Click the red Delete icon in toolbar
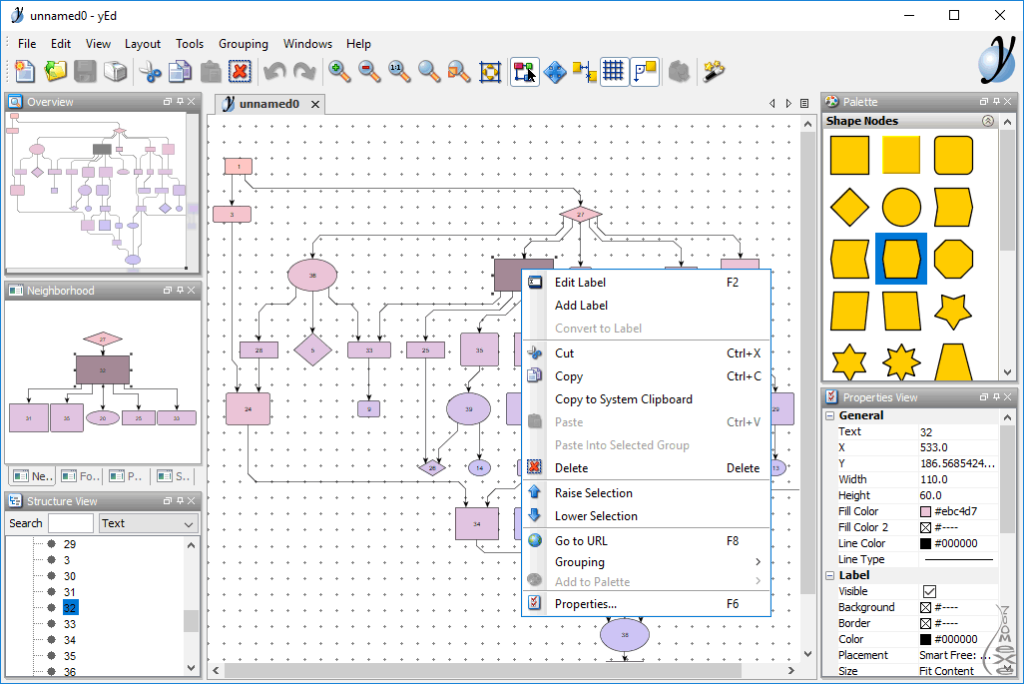The image size is (1024, 684). (240, 71)
